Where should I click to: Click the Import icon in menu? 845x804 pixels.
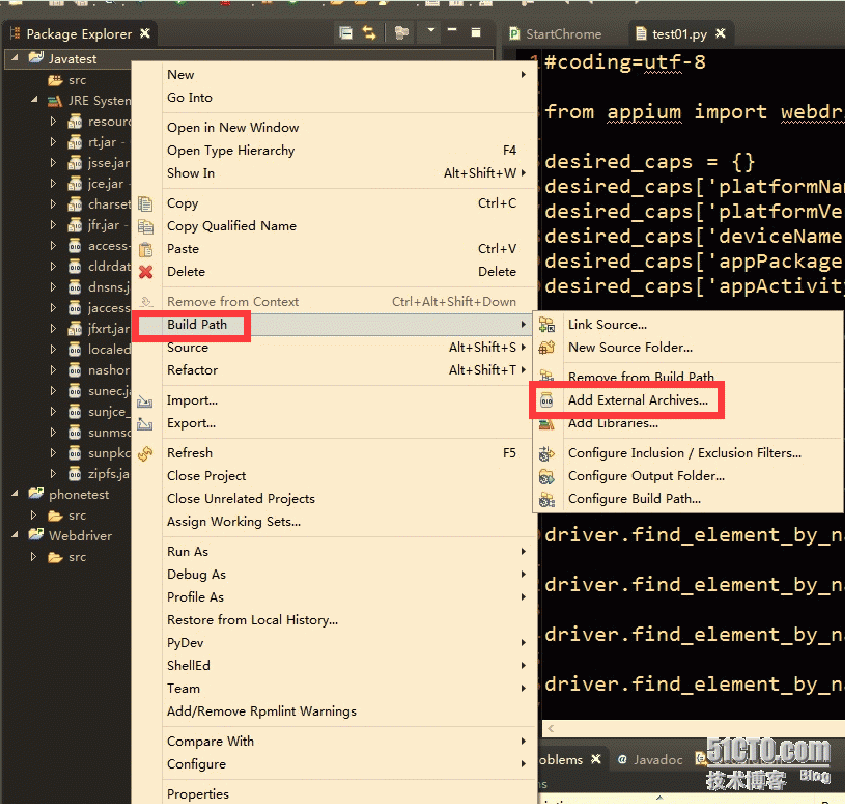click(x=144, y=401)
